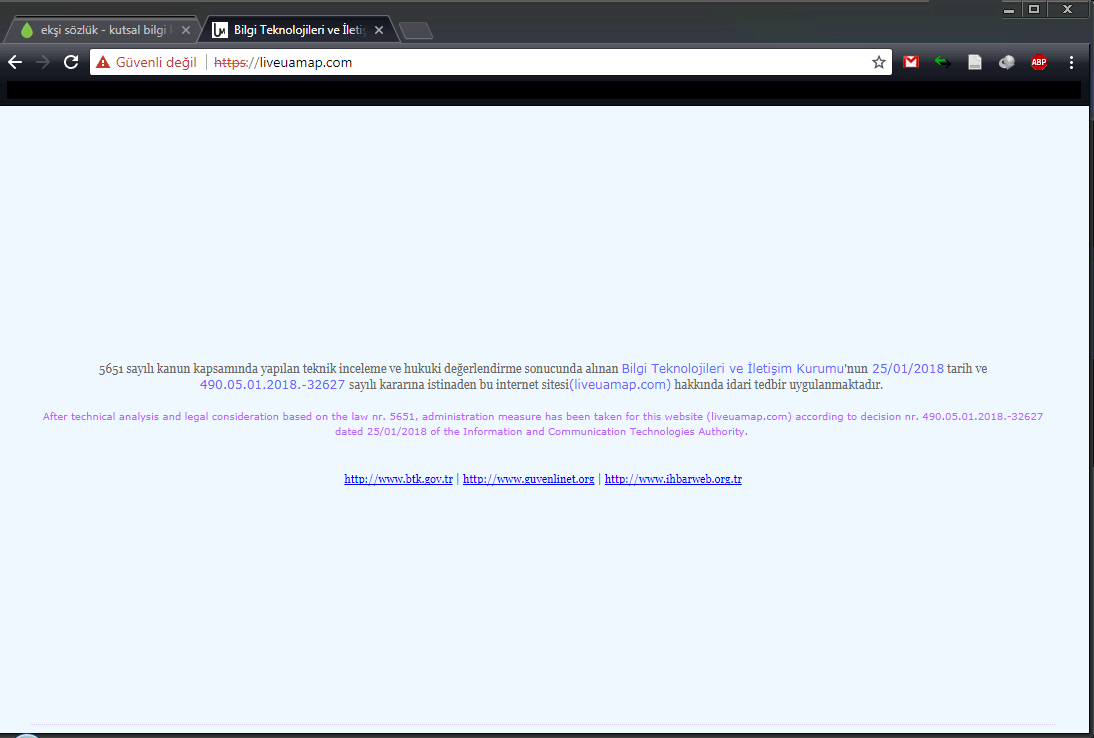Click the English 'After technical analysis' paragraph
The width and height of the screenshot is (1094, 738).
coord(543,423)
